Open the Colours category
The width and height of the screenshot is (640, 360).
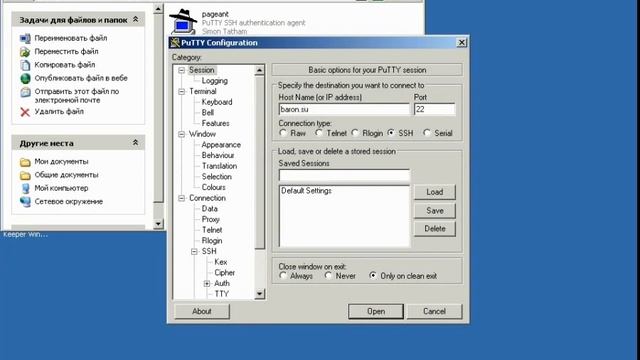pos(213,187)
